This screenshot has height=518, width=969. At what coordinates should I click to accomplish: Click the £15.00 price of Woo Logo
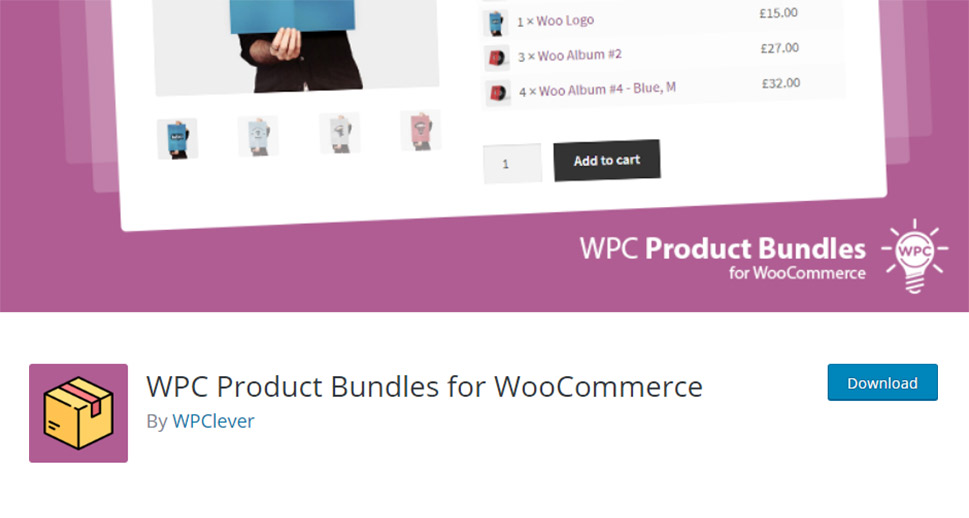click(779, 13)
